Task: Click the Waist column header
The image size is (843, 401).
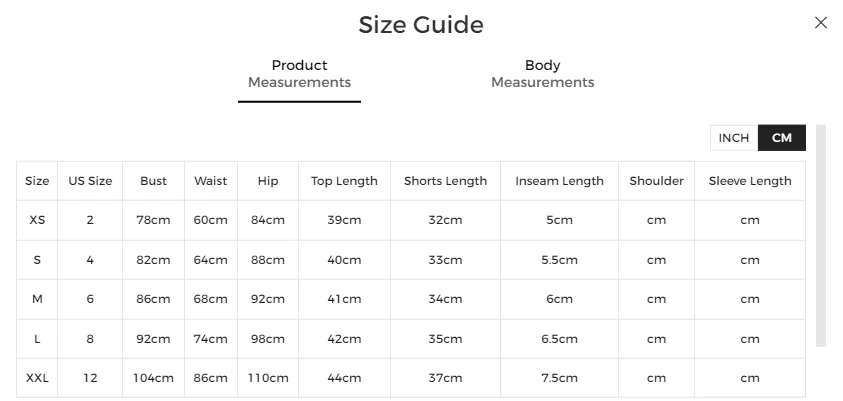Action: tap(211, 181)
